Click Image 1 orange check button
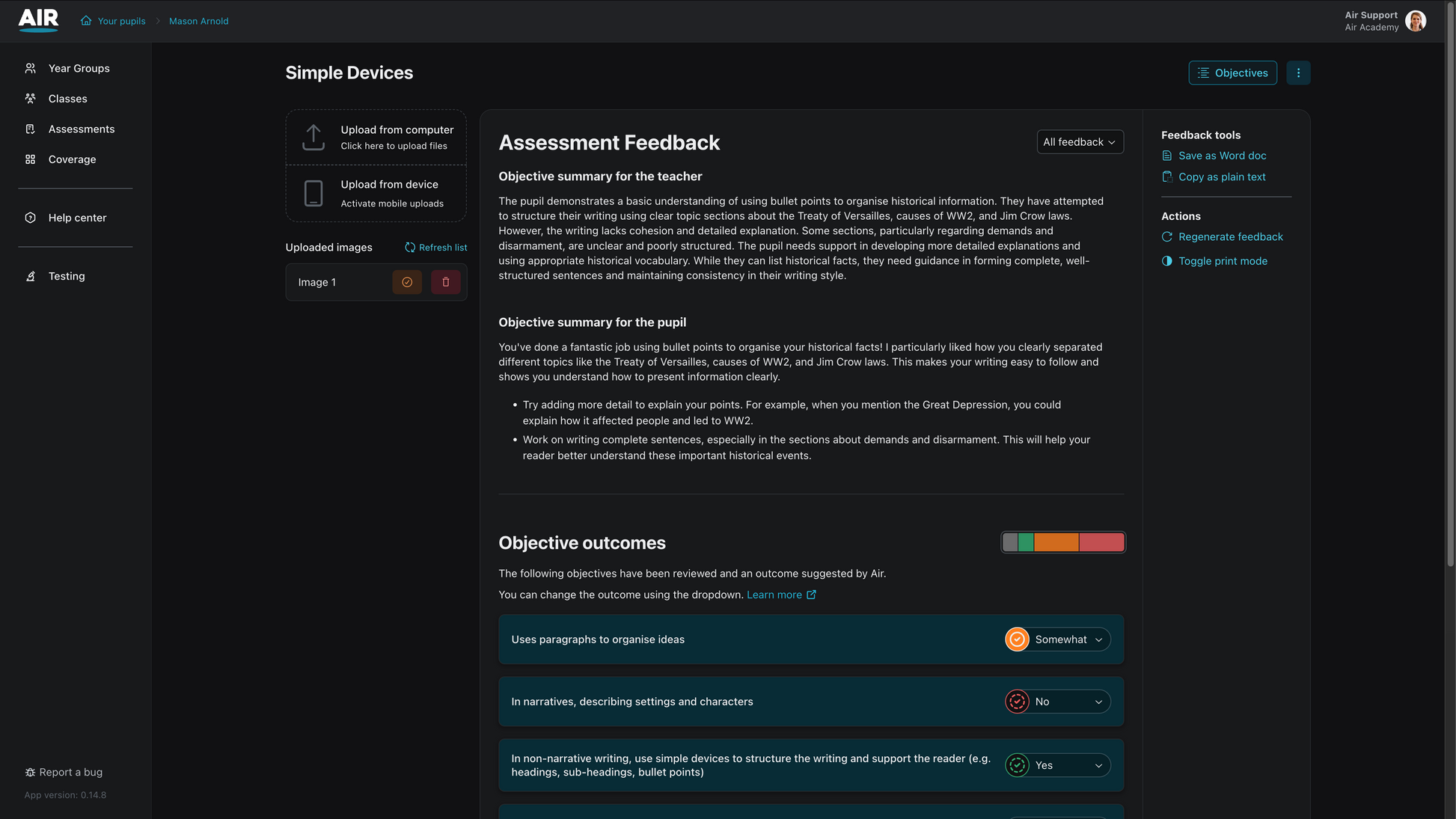 point(407,282)
